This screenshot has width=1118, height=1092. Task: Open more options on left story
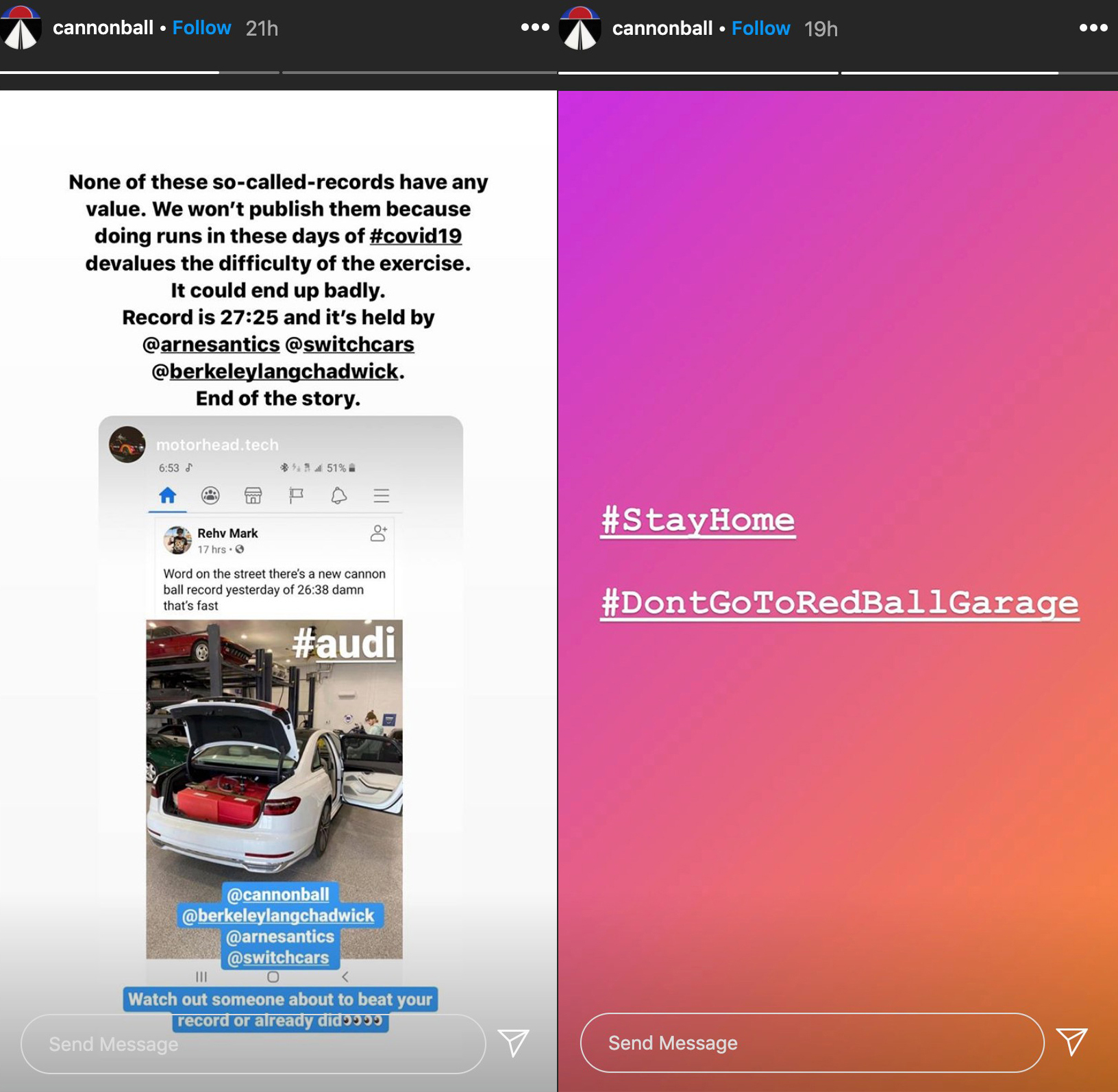(534, 27)
